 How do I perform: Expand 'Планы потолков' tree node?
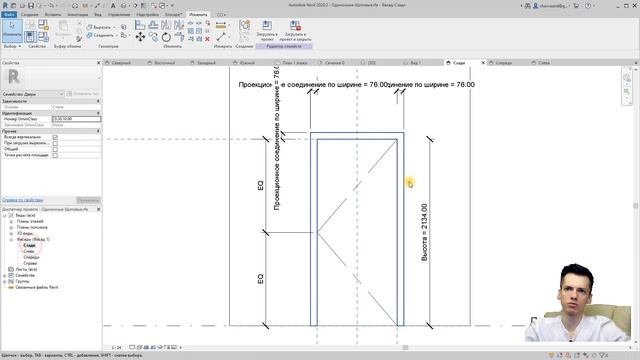[x=11, y=227]
